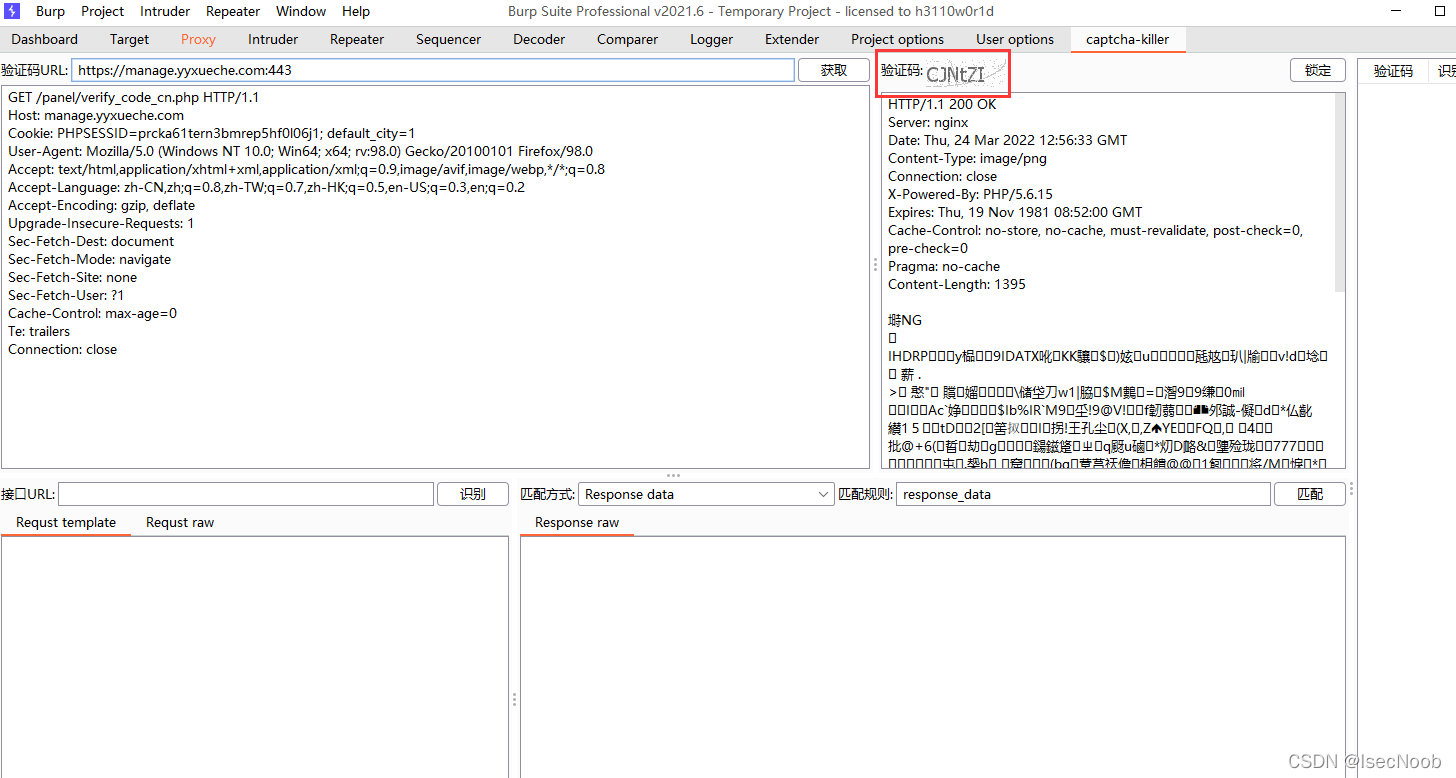This screenshot has width=1456, height=778.
Task: Click the Pragma: no-cache header
Action: click(x=944, y=266)
